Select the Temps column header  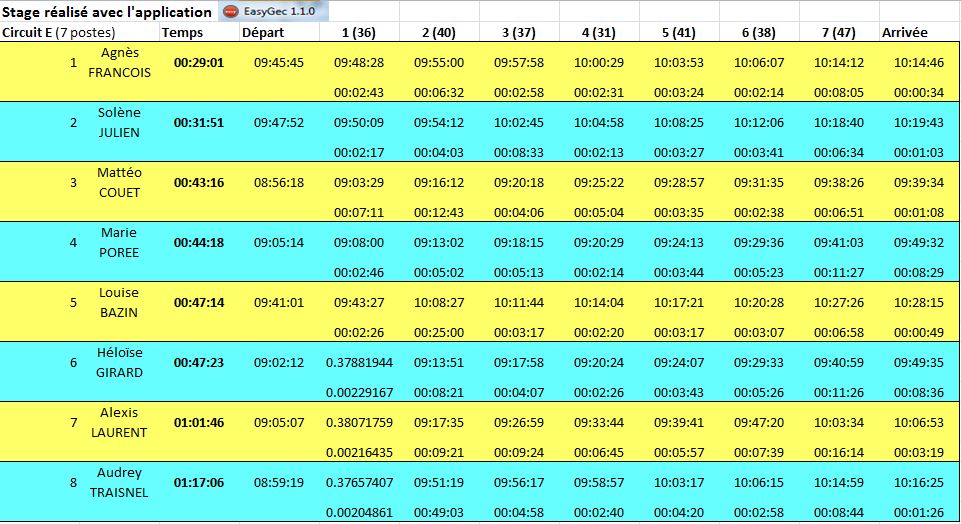point(182,32)
